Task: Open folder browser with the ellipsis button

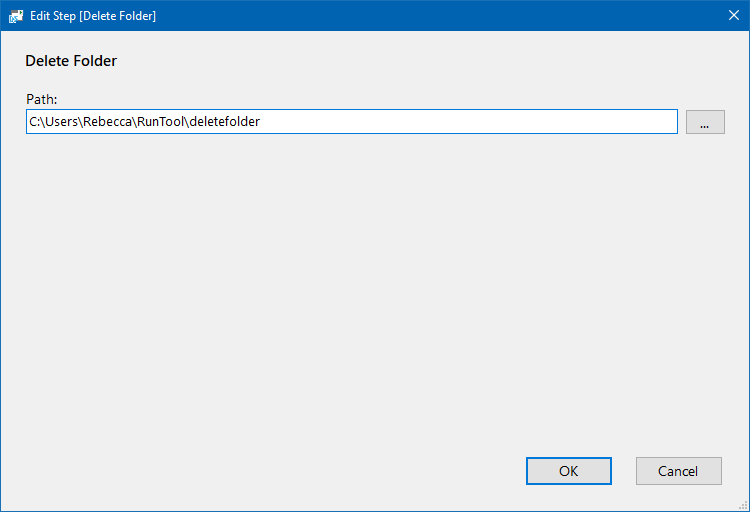Action: (x=705, y=122)
